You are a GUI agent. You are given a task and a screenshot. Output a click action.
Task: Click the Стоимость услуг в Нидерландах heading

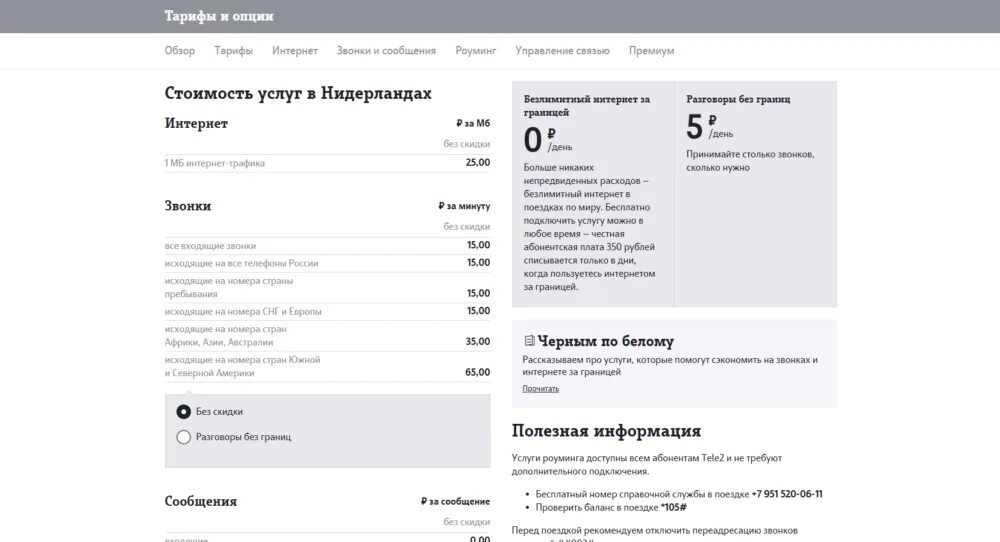(x=298, y=93)
